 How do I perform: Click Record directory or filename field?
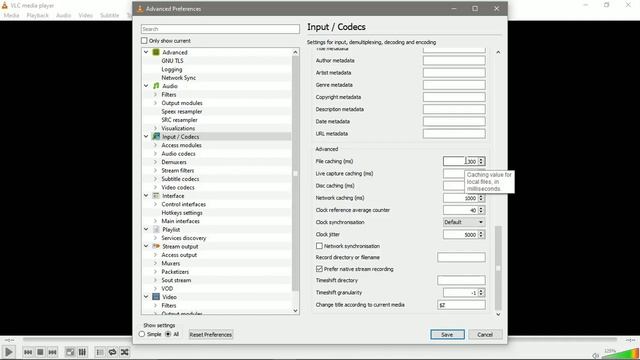[x=461, y=257]
